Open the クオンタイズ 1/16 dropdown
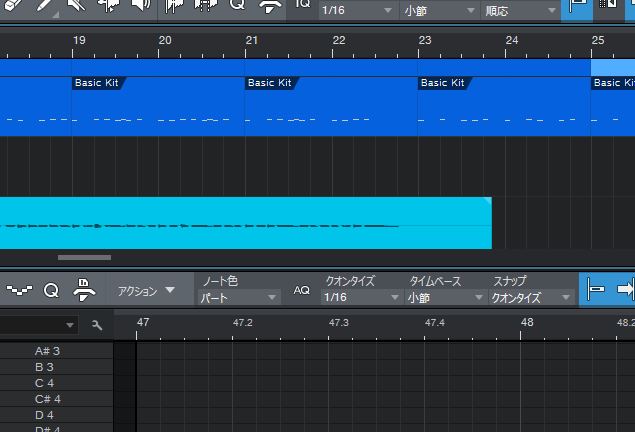Image resolution: width=635 pixels, height=432 pixels. pos(362,298)
